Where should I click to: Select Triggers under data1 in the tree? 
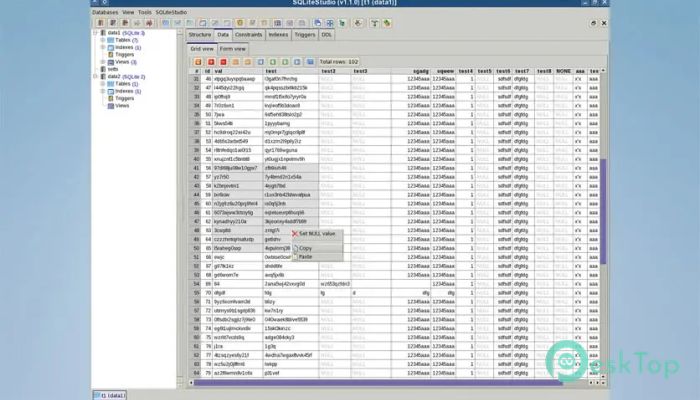(x=124, y=54)
